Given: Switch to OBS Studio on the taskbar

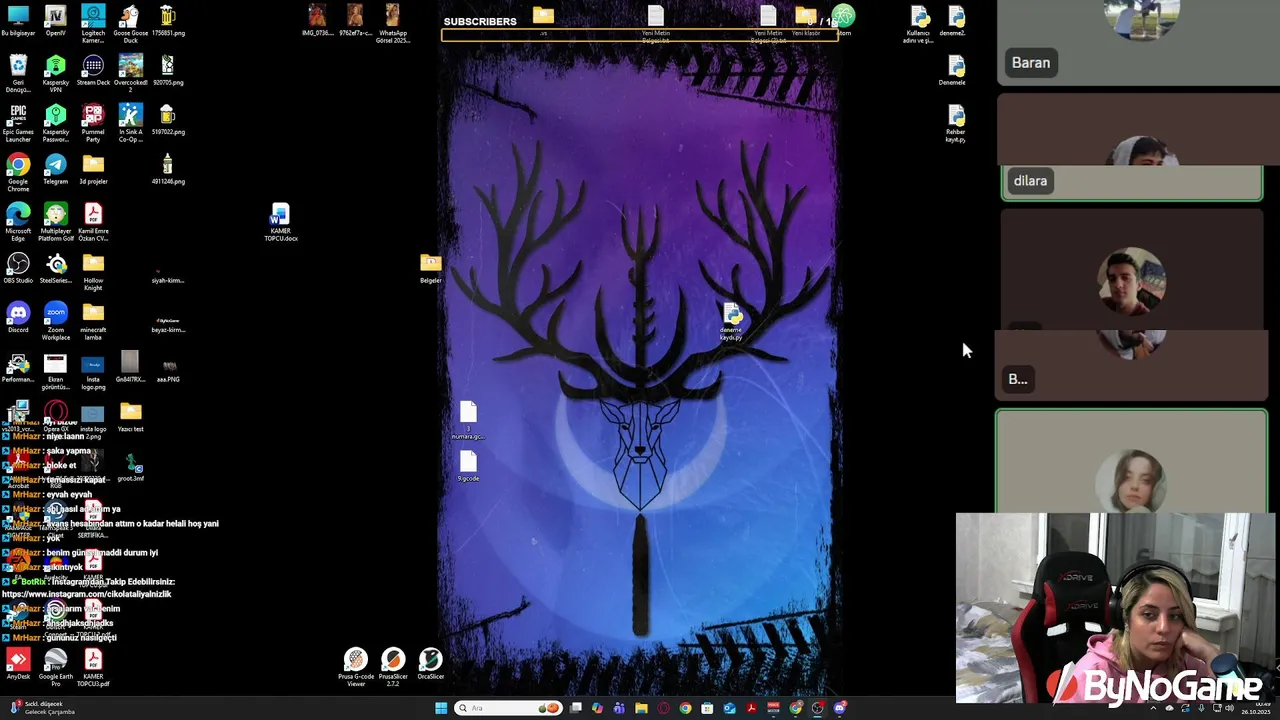Looking at the screenshot, I should pyautogui.click(x=818, y=708).
